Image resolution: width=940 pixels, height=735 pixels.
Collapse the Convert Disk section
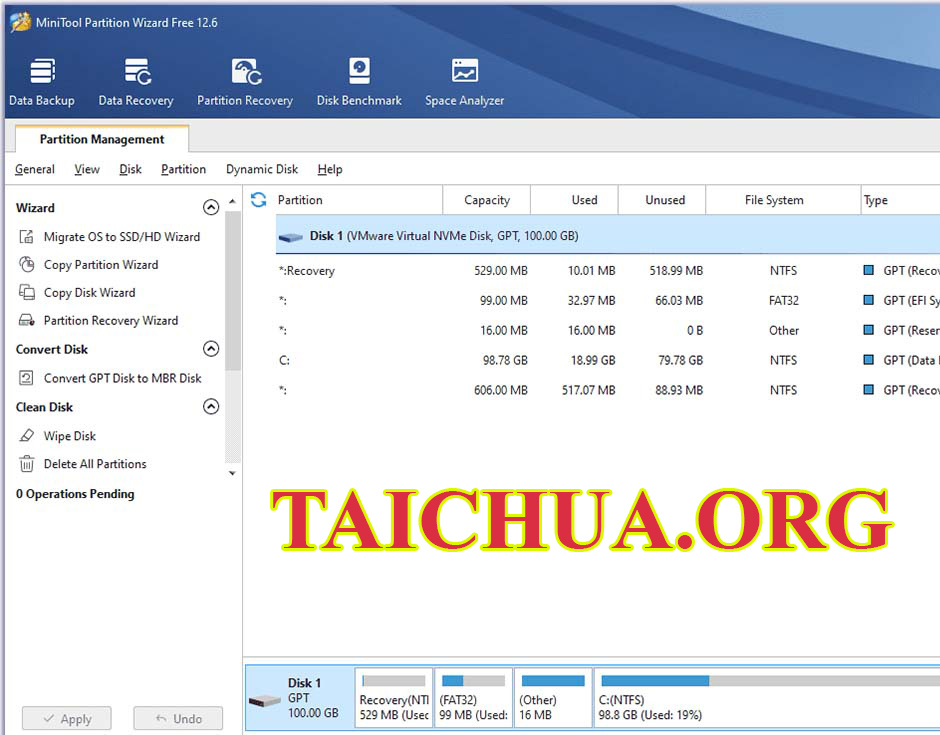click(x=211, y=349)
